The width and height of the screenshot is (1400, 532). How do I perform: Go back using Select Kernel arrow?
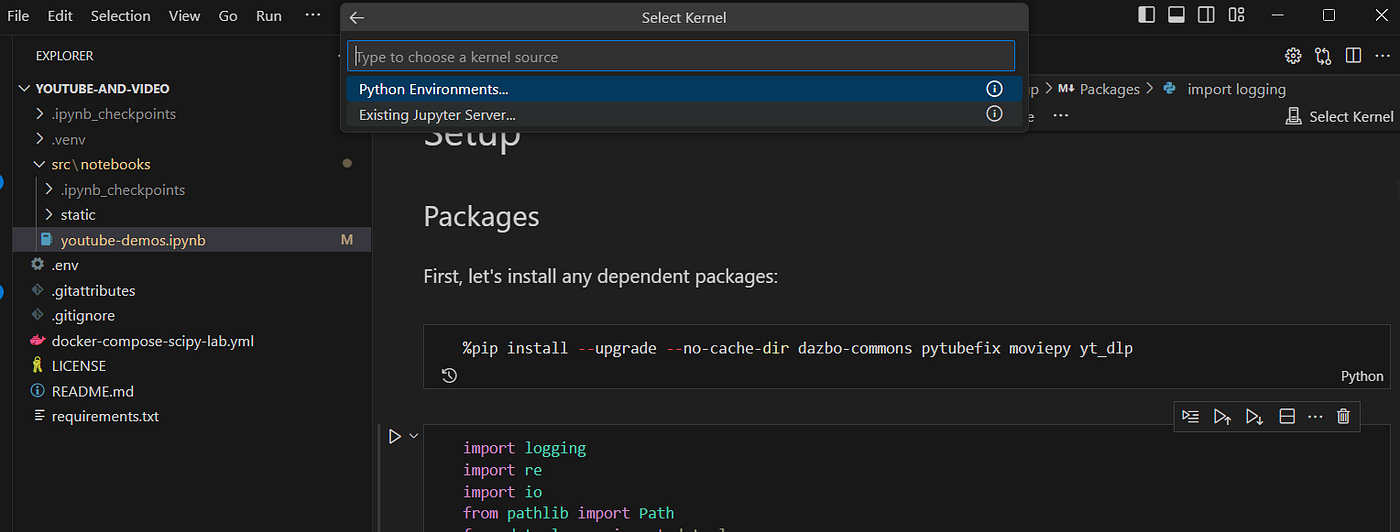pyautogui.click(x=357, y=18)
